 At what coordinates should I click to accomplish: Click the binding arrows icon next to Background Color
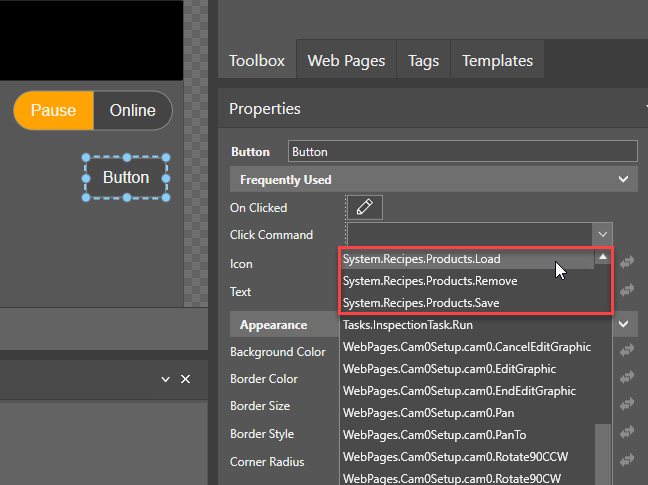click(x=627, y=350)
